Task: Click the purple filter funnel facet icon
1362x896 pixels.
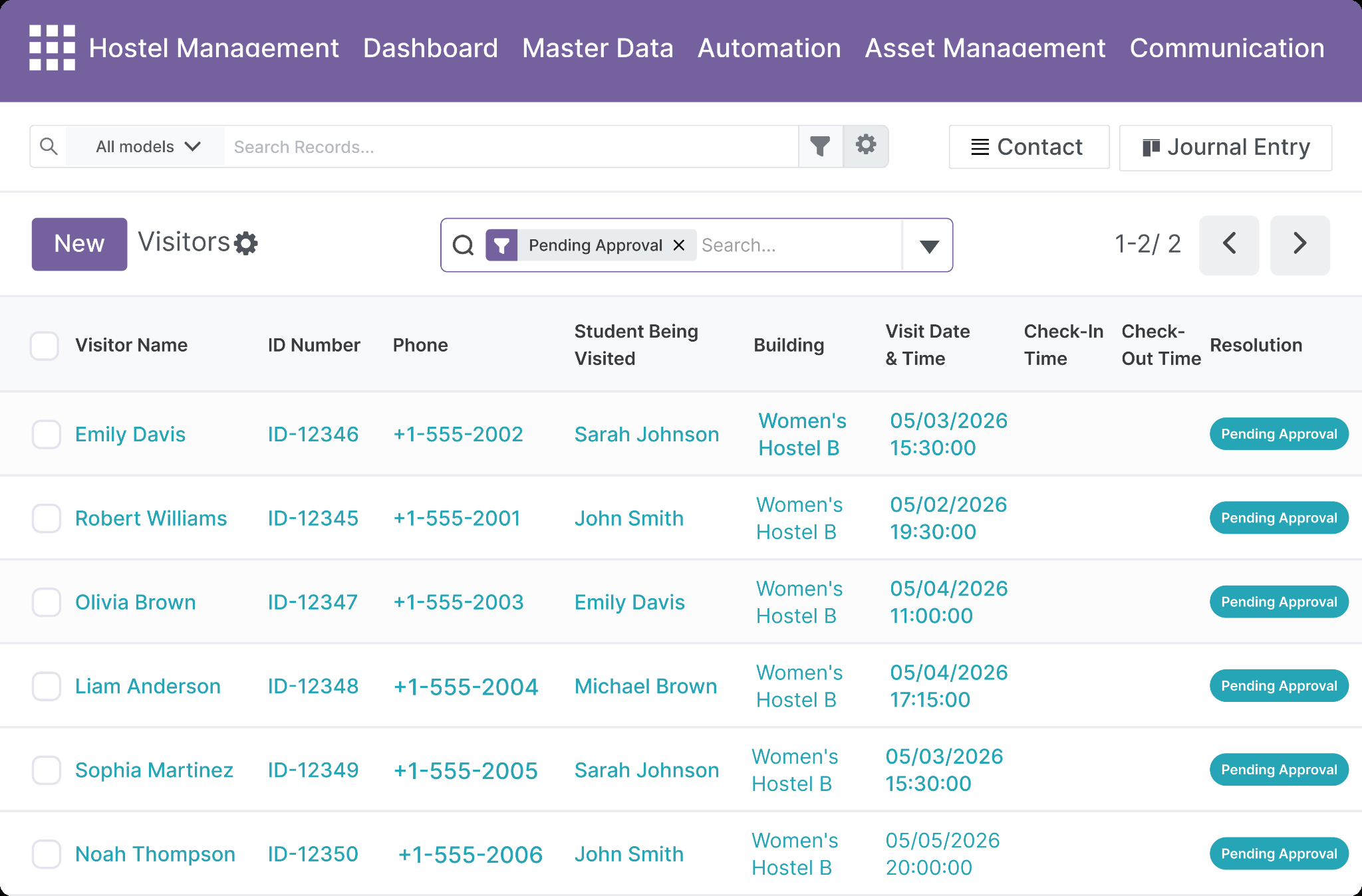Action: point(501,245)
